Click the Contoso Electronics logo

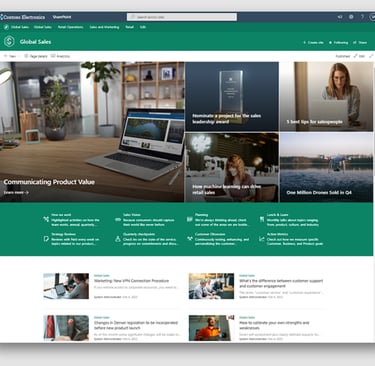pyautogui.click(x=23, y=17)
